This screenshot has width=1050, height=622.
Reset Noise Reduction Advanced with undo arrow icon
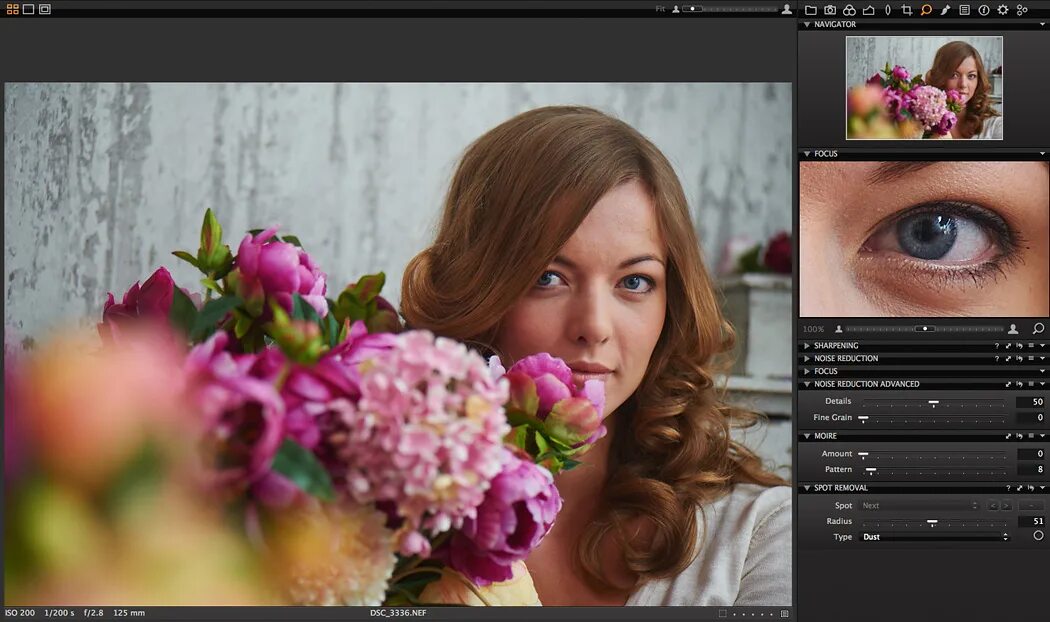[1019, 384]
